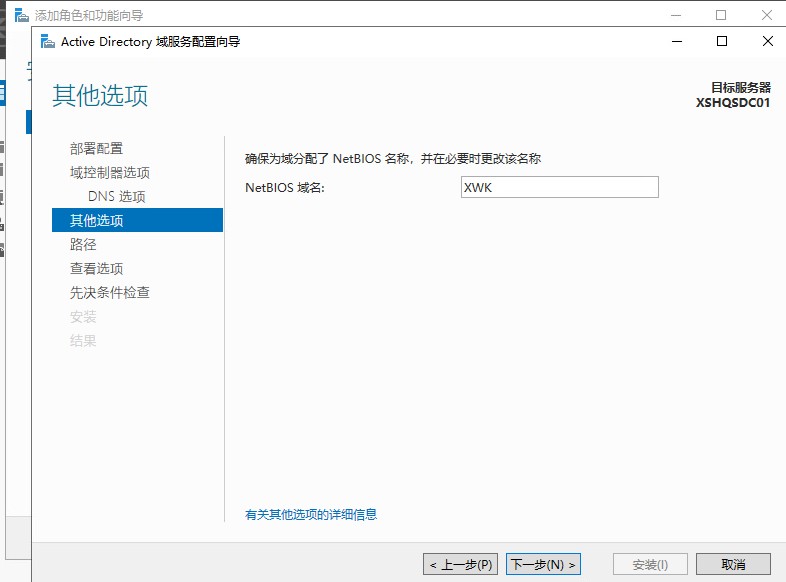Minimize the Active Directory wizard window
This screenshot has width=786, height=582.
[x=677, y=41]
